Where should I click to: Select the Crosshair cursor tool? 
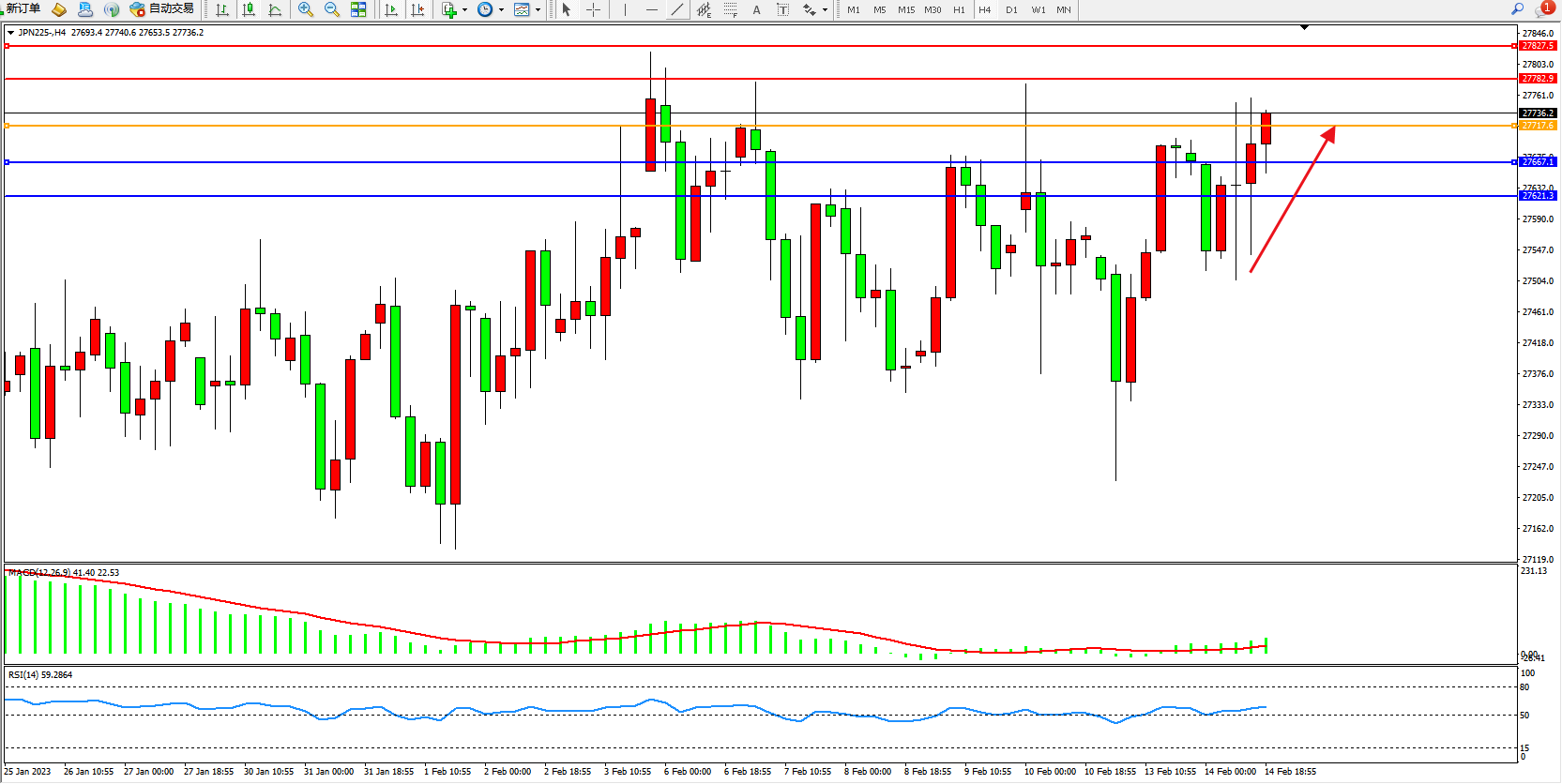click(x=594, y=9)
